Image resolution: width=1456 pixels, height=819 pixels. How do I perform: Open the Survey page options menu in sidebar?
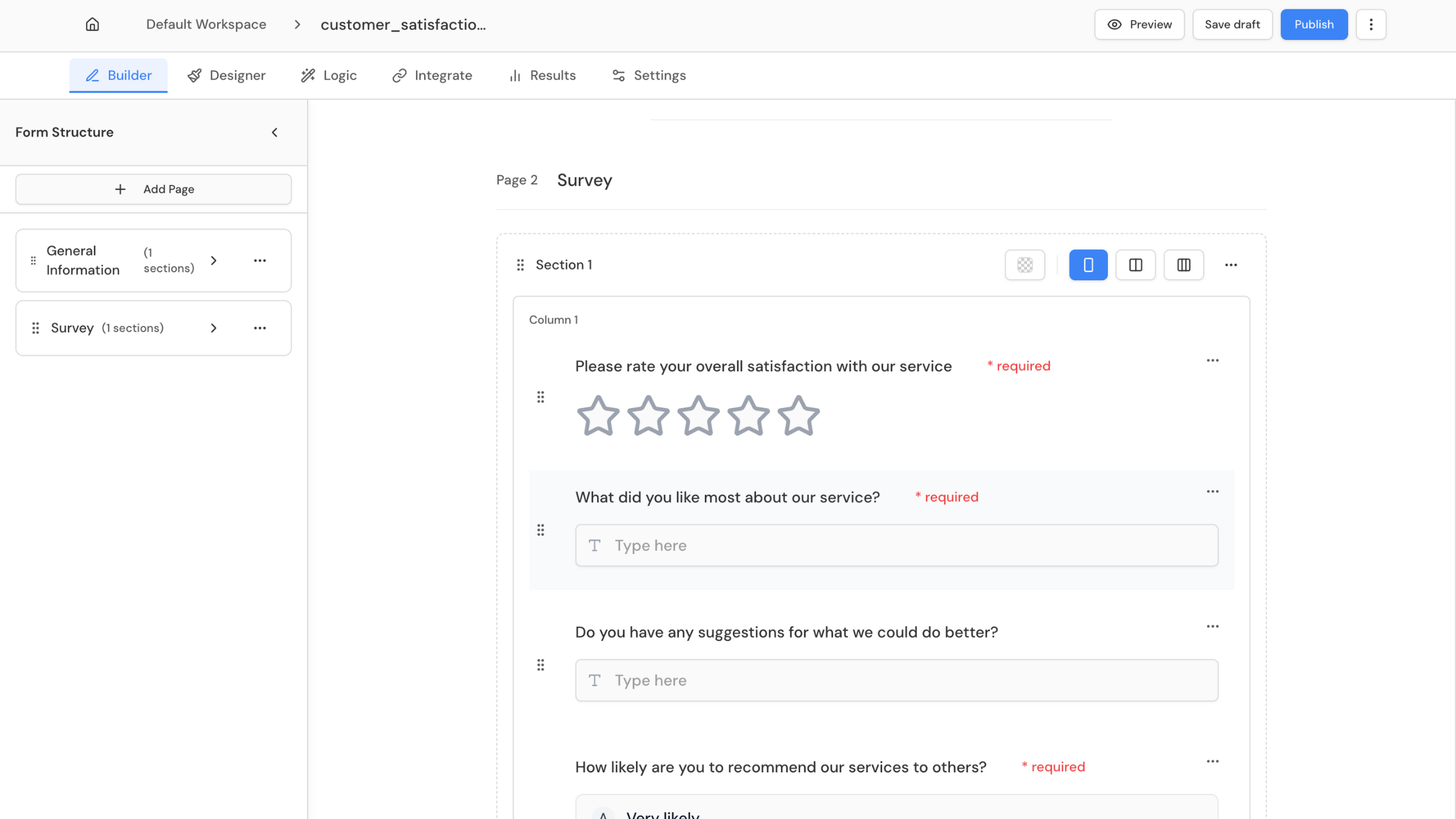[x=260, y=328]
